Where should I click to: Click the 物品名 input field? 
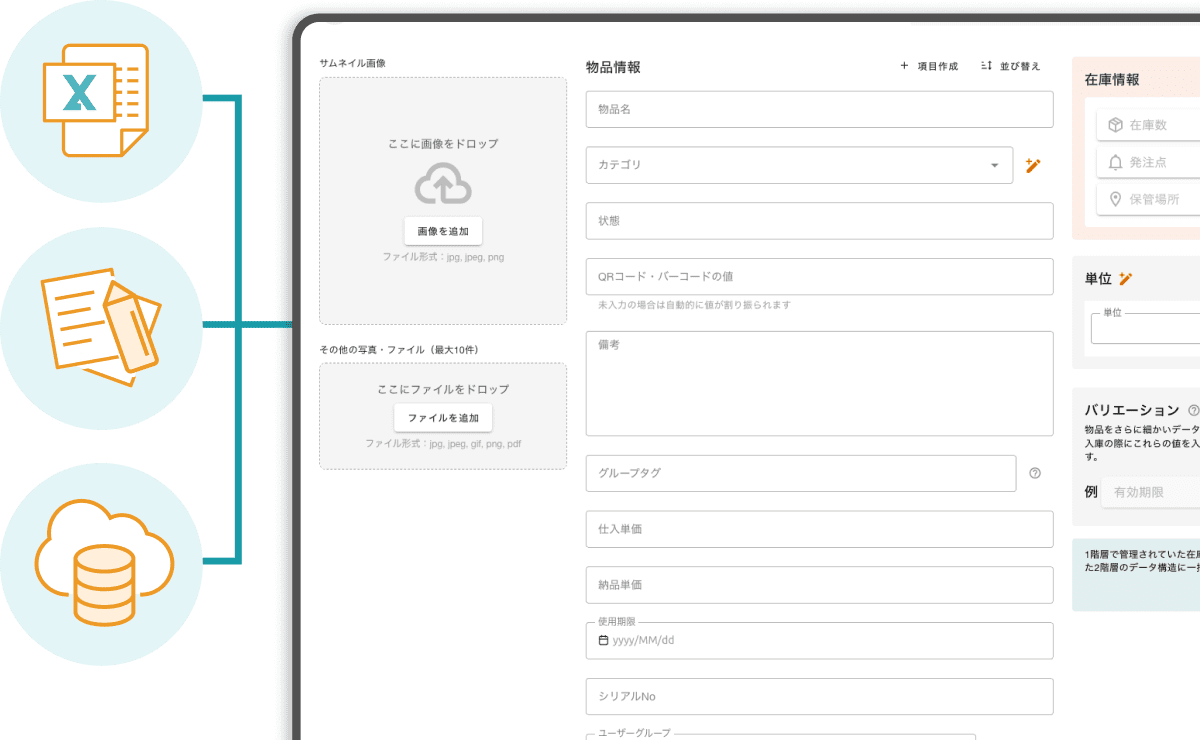[x=820, y=109]
